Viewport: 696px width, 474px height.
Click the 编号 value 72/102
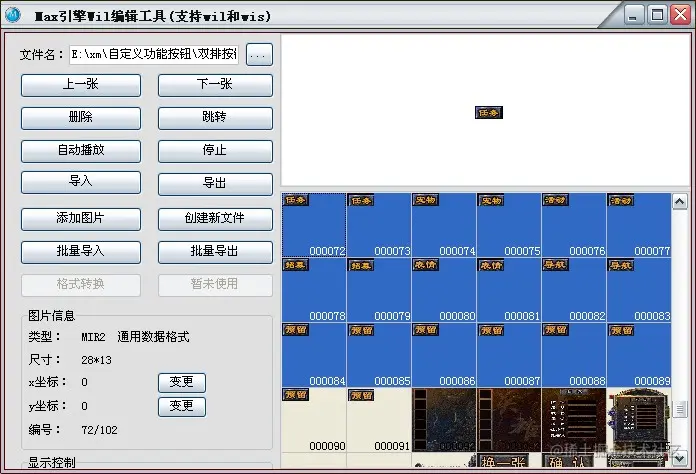point(99,430)
